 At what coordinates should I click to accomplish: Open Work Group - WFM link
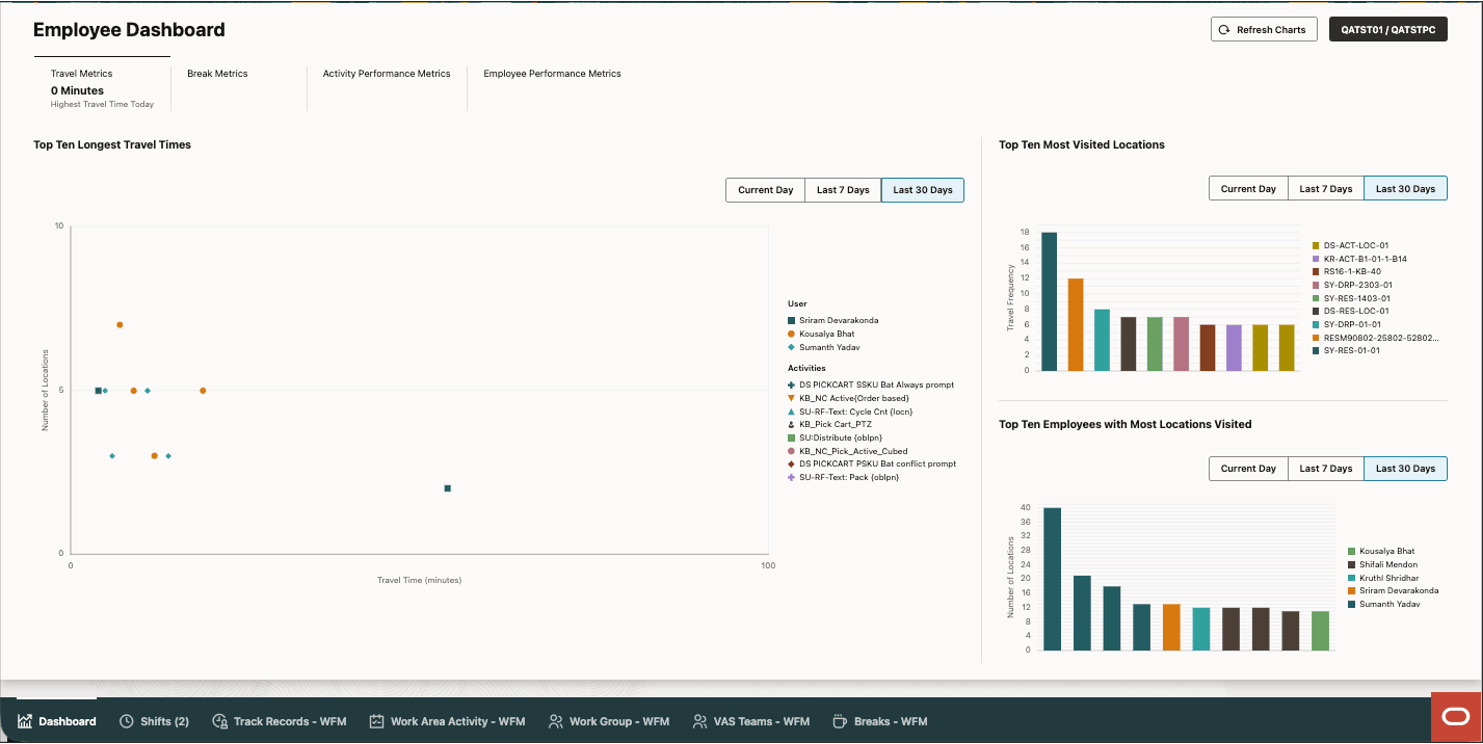coord(609,721)
